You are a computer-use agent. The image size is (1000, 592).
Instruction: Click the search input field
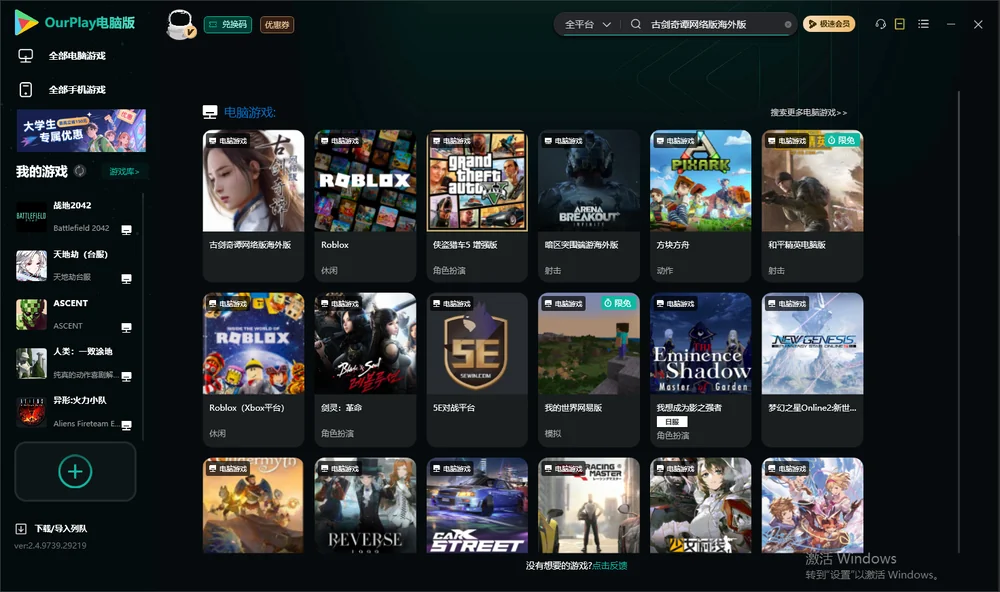pyautogui.click(x=714, y=24)
